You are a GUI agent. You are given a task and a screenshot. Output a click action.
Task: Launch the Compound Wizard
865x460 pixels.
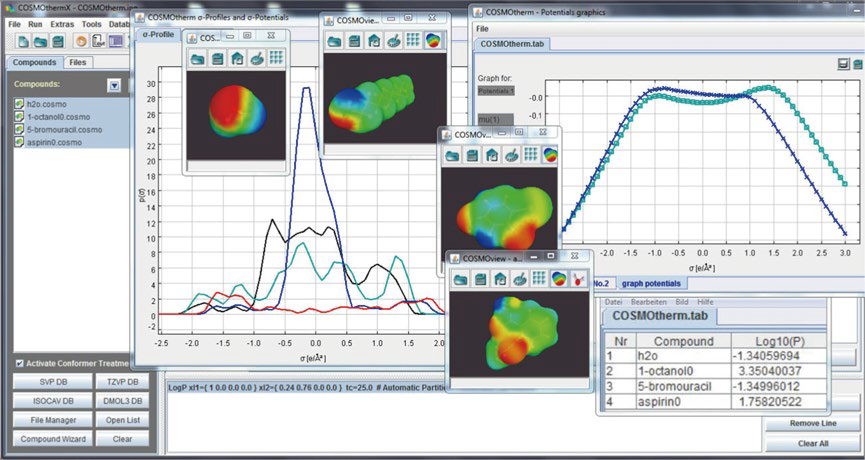(52, 439)
